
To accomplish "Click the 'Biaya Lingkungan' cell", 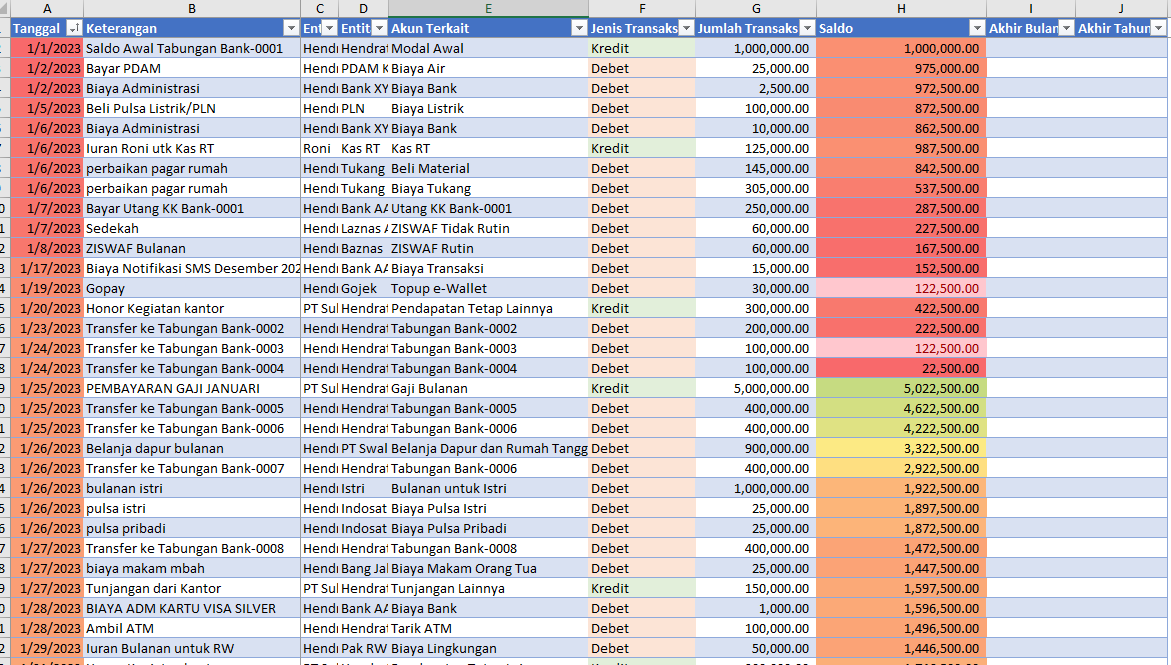I will (488, 649).
